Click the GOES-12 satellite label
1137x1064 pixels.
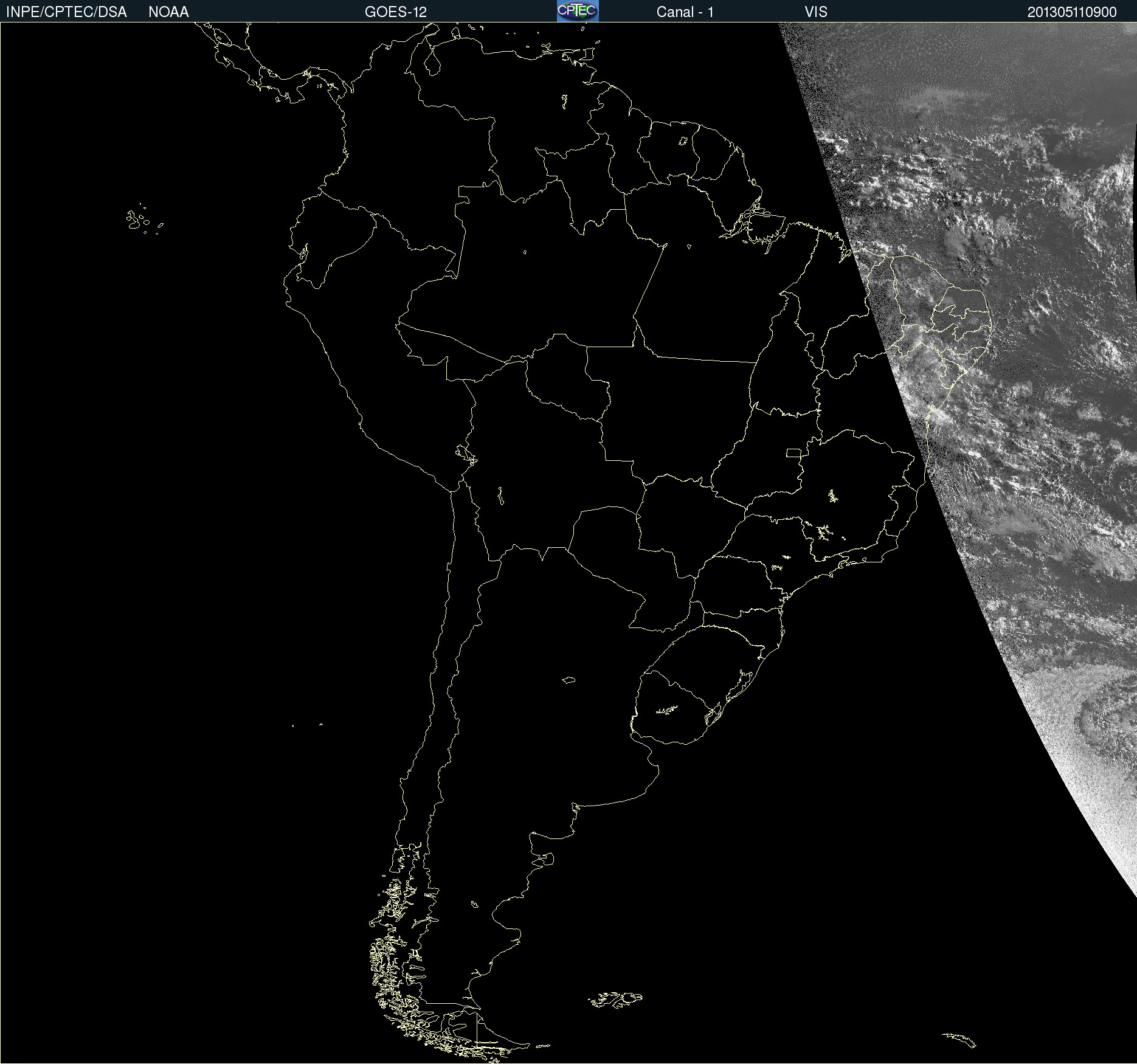click(396, 12)
